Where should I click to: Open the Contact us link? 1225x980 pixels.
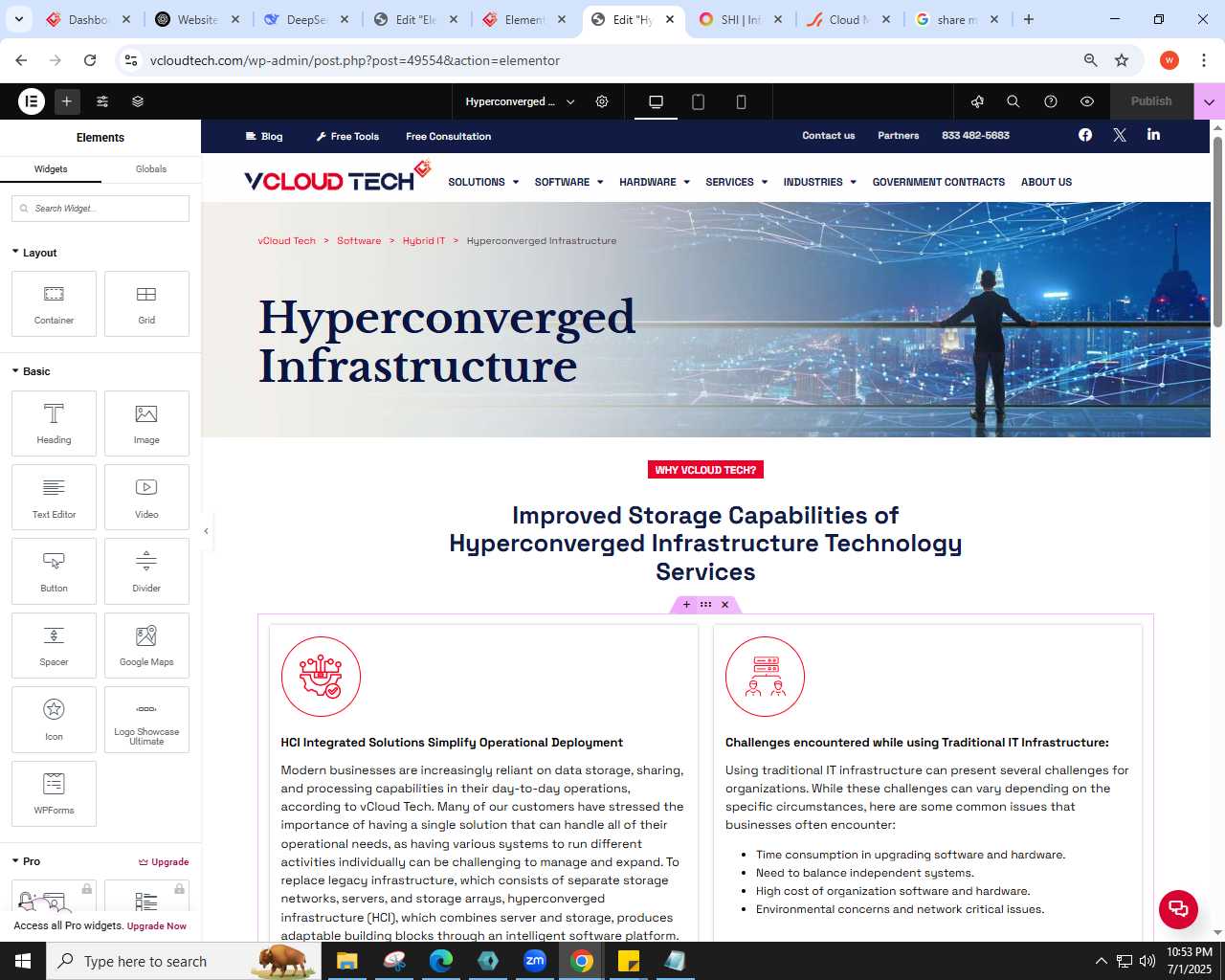tap(829, 135)
